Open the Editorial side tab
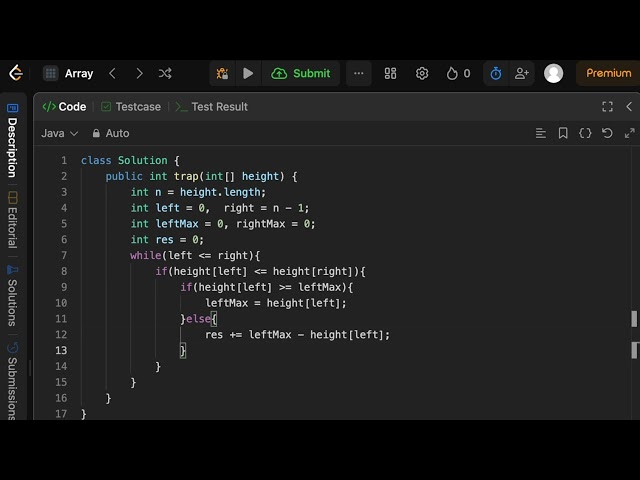Viewport: 640px width, 480px height. (x=13, y=220)
